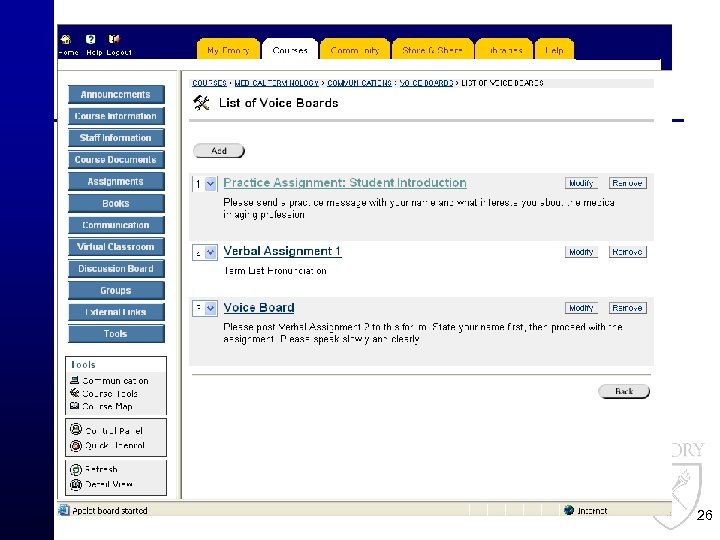Viewport: 720px width, 540px height.
Task: Click Modify for the Voice Board item
Action: pyautogui.click(x=581, y=308)
